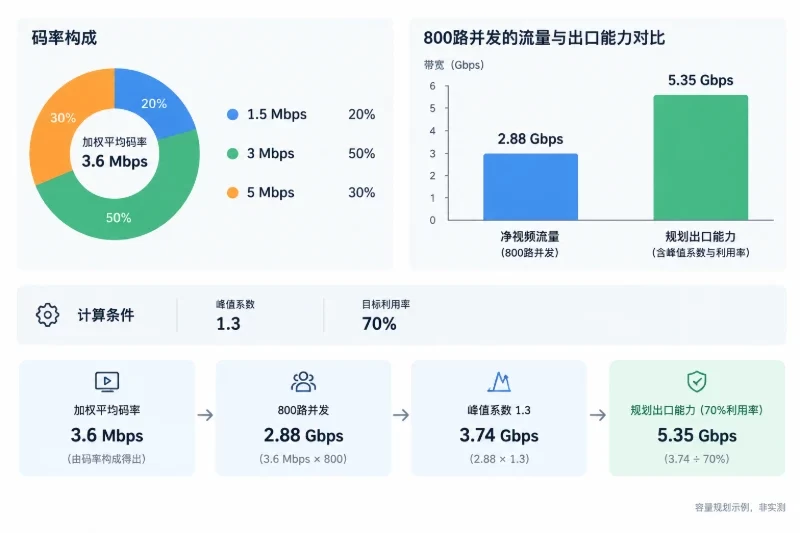The image size is (800, 533).
Task: Click the 计算条件 heading
Action: click(106, 315)
